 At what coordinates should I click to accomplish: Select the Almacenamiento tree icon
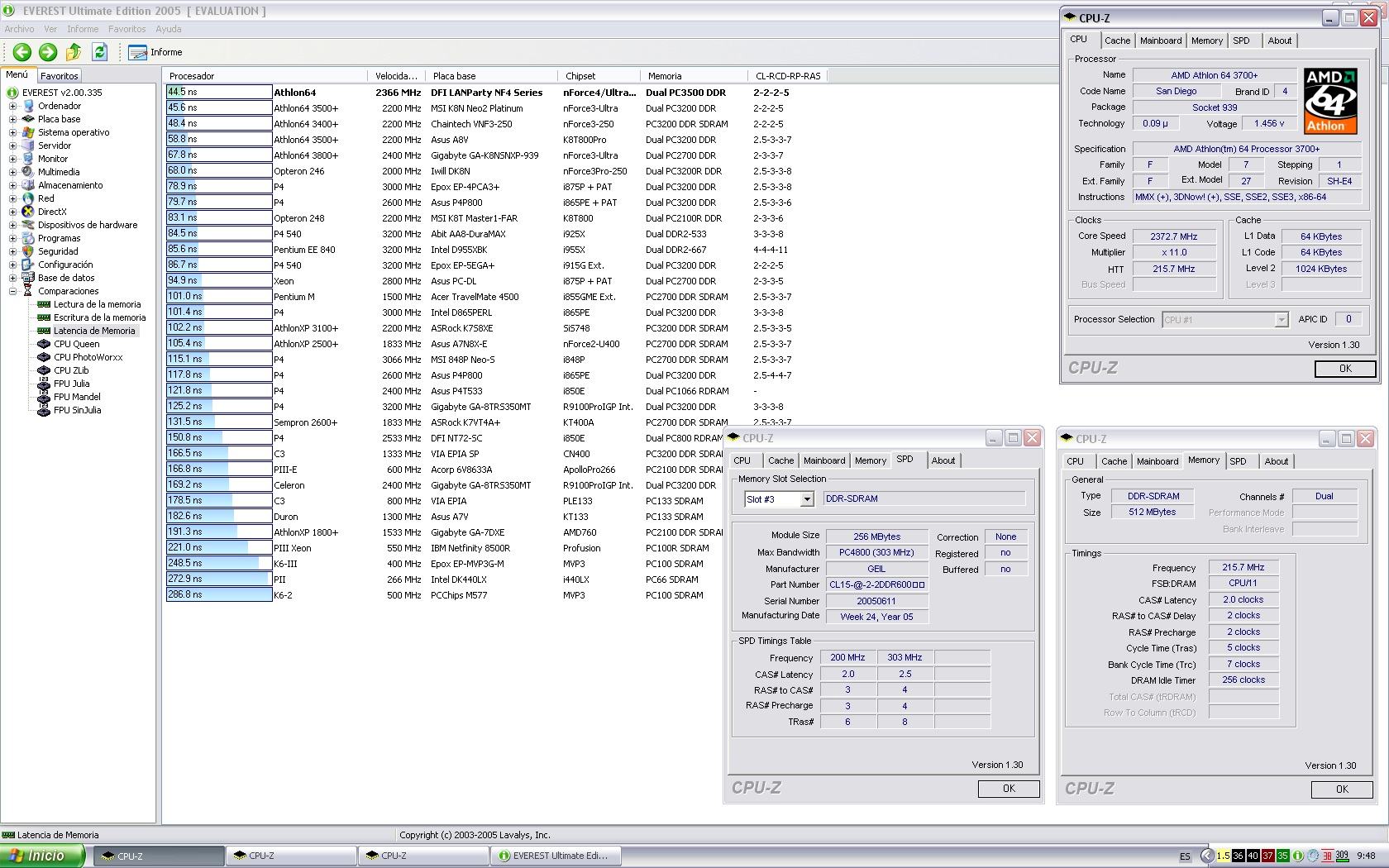[28, 185]
